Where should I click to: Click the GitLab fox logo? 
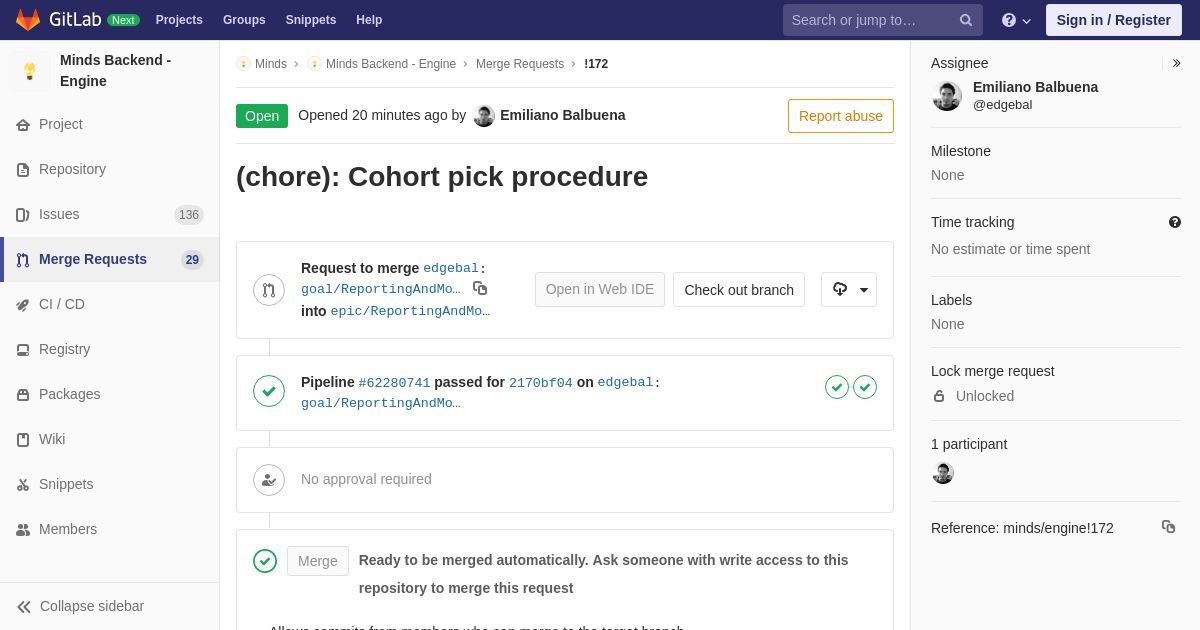point(28,20)
